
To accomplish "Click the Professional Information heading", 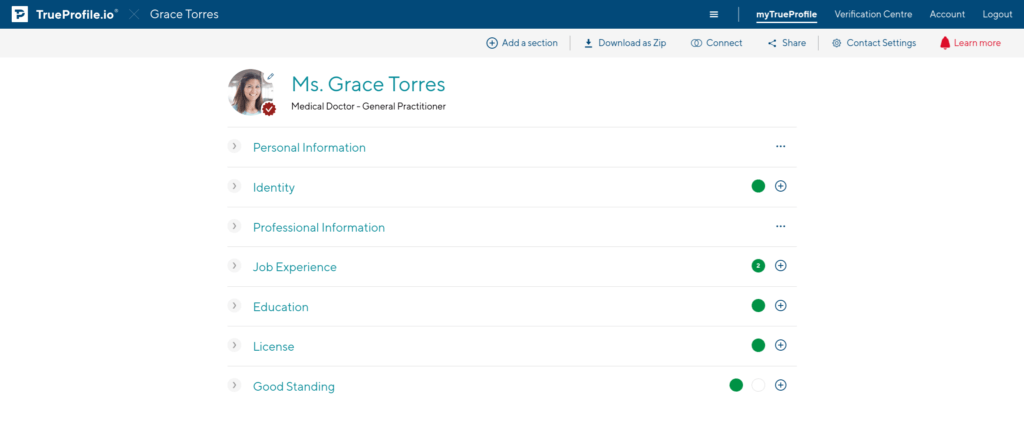I will click(x=319, y=227).
